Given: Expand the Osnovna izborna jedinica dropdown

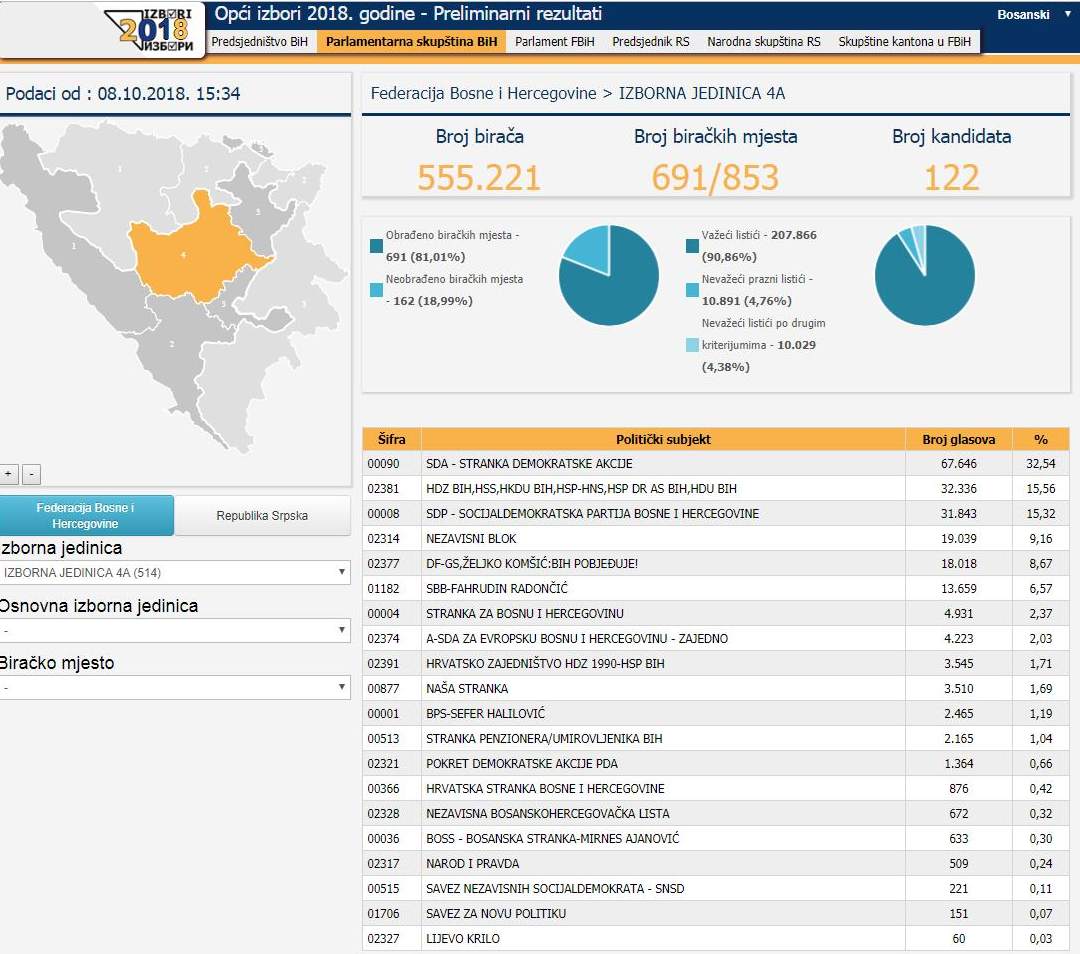Looking at the screenshot, I should [175, 630].
